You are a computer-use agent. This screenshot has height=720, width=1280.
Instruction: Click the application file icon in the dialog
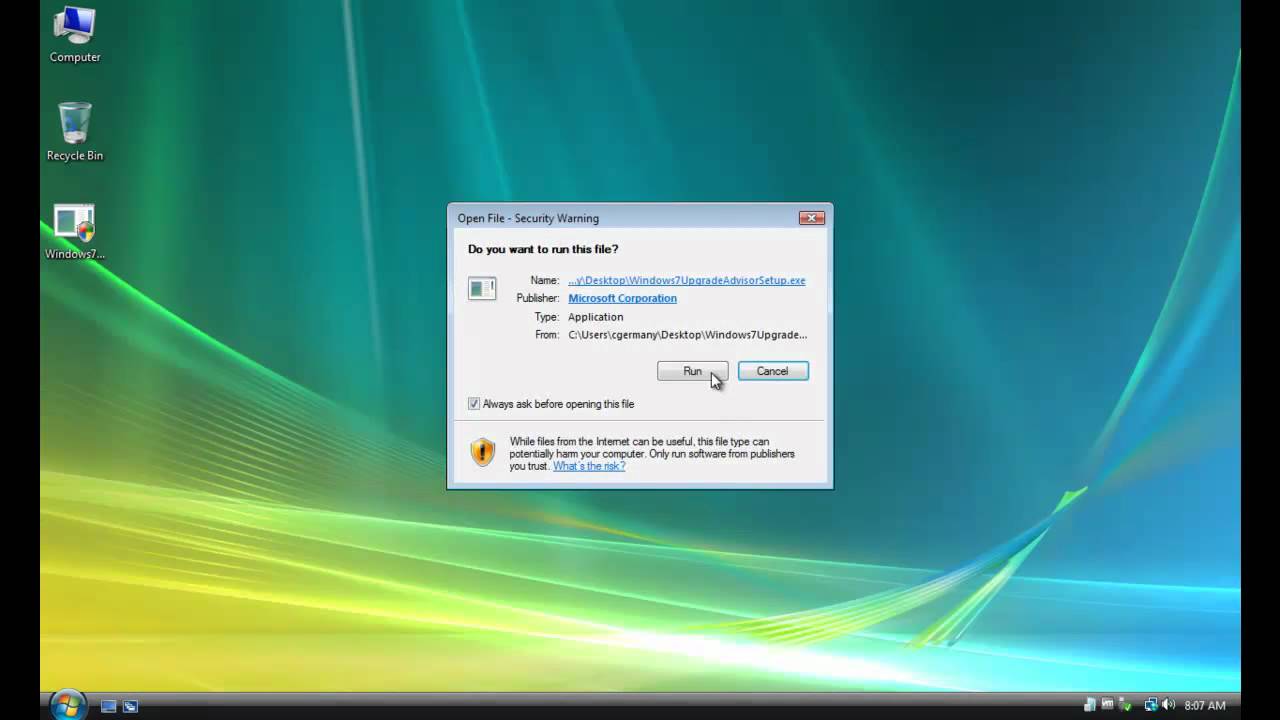point(482,288)
